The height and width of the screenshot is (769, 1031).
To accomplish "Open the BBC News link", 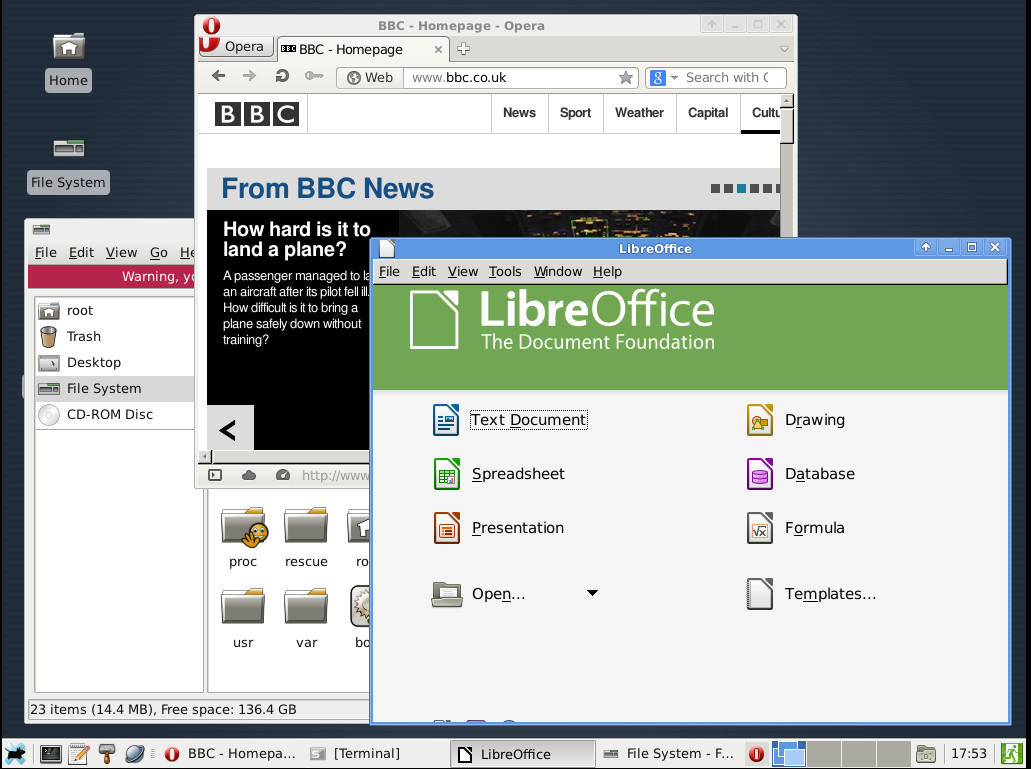I will tap(519, 113).
